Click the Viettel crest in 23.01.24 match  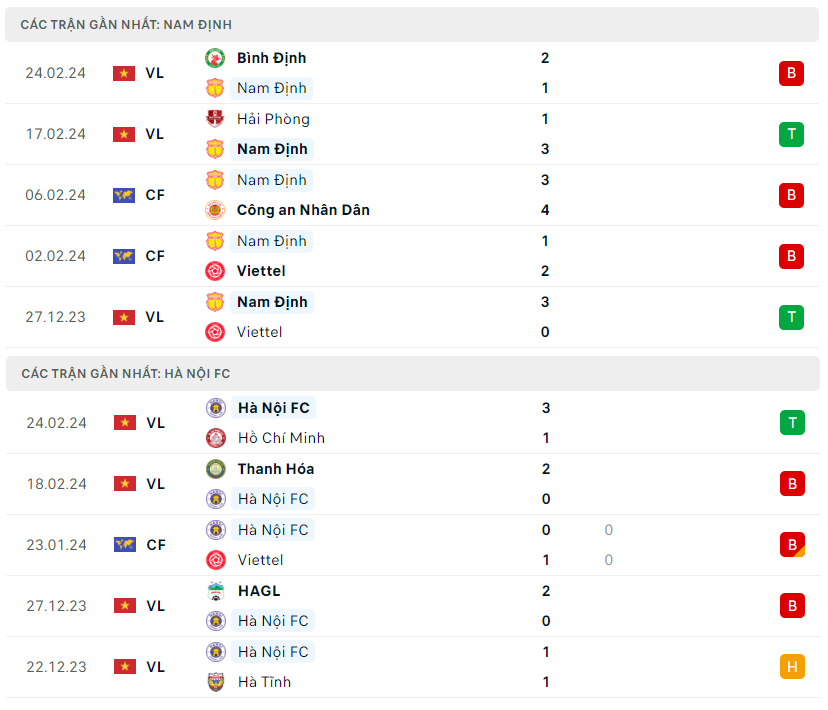pyautogui.click(x=216, y=560)
